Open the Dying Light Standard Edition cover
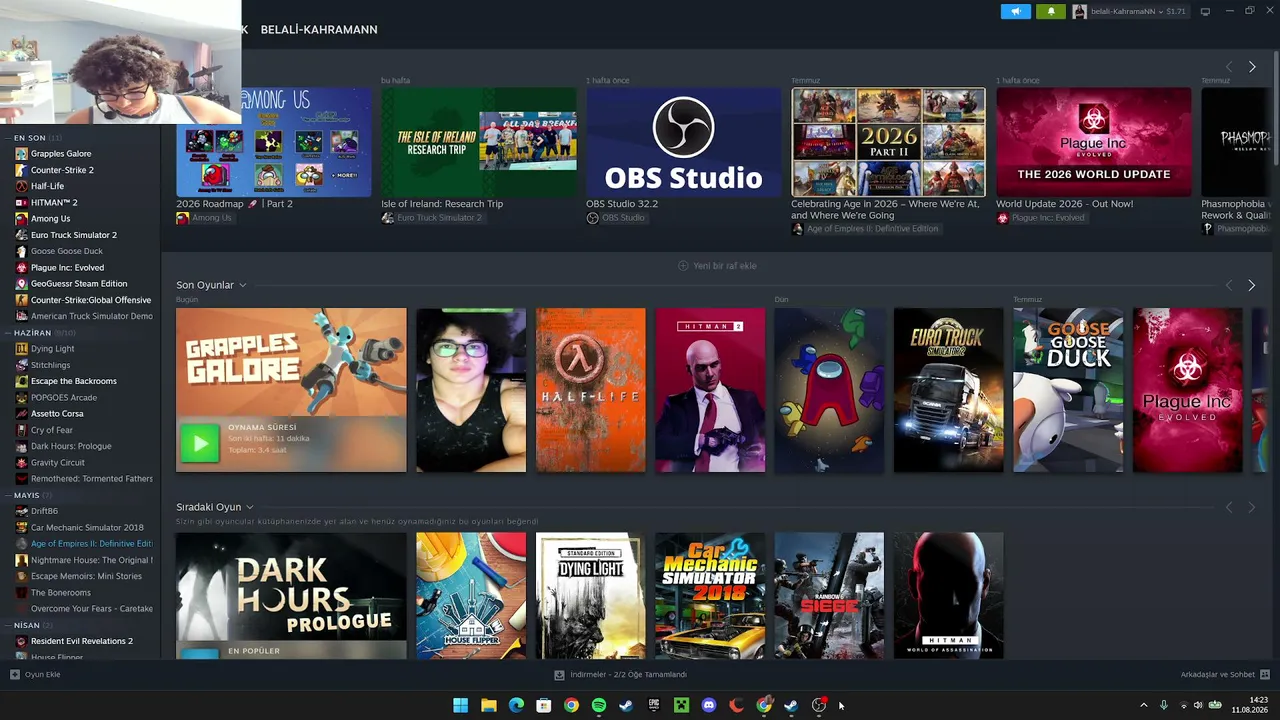Viewport: 1280px width, 720px height. click(591, 596)
